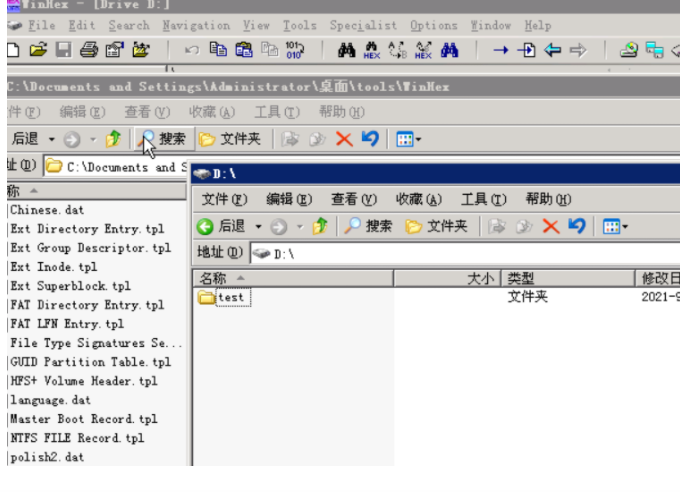
Task: Open the Search menu in WinHex
Action: pyautogui.click(x=129, y=26)
